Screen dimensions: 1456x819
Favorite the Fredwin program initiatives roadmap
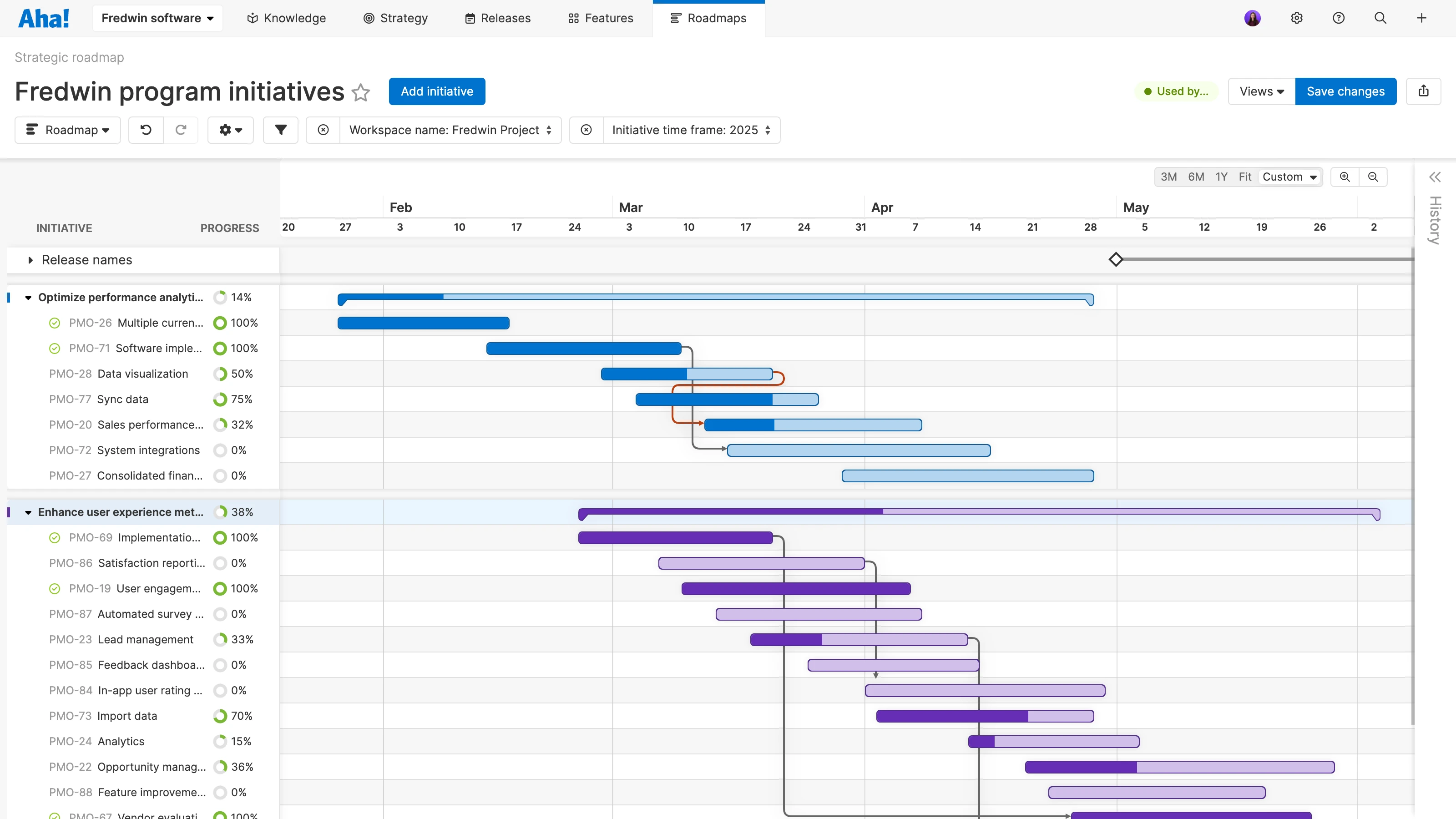tap(361, 93)
